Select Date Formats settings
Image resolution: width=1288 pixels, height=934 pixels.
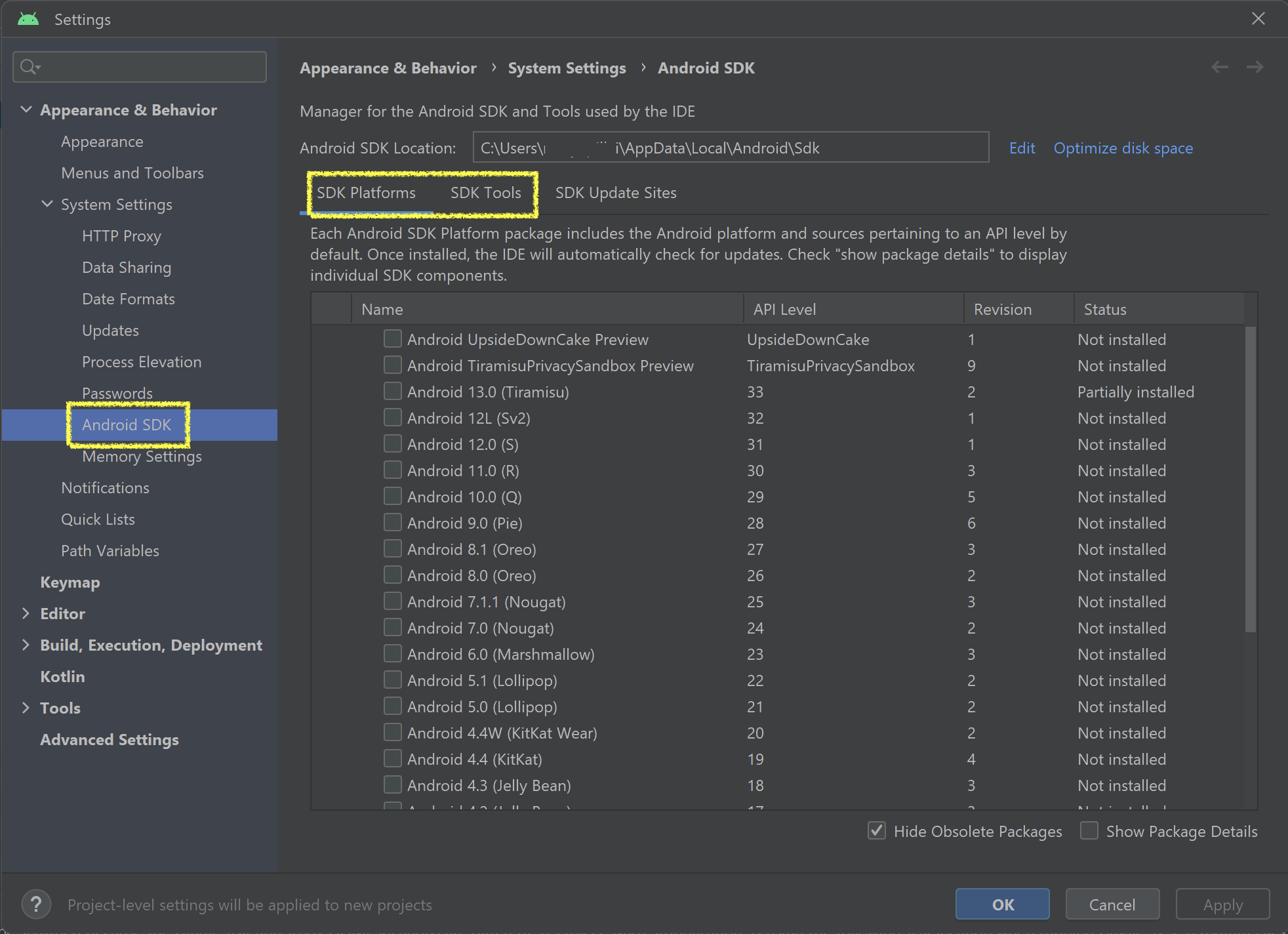pos(129,299)
